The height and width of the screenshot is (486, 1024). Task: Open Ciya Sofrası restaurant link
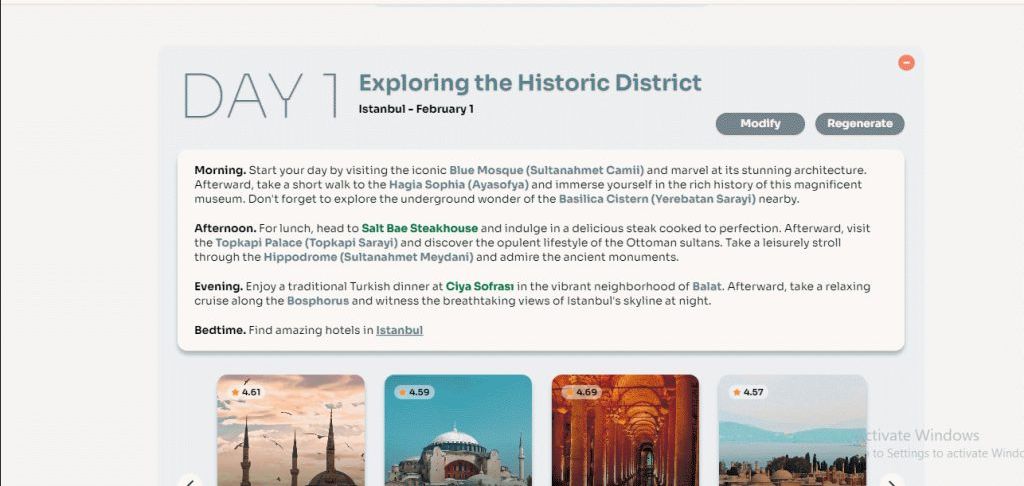[480, 287]
